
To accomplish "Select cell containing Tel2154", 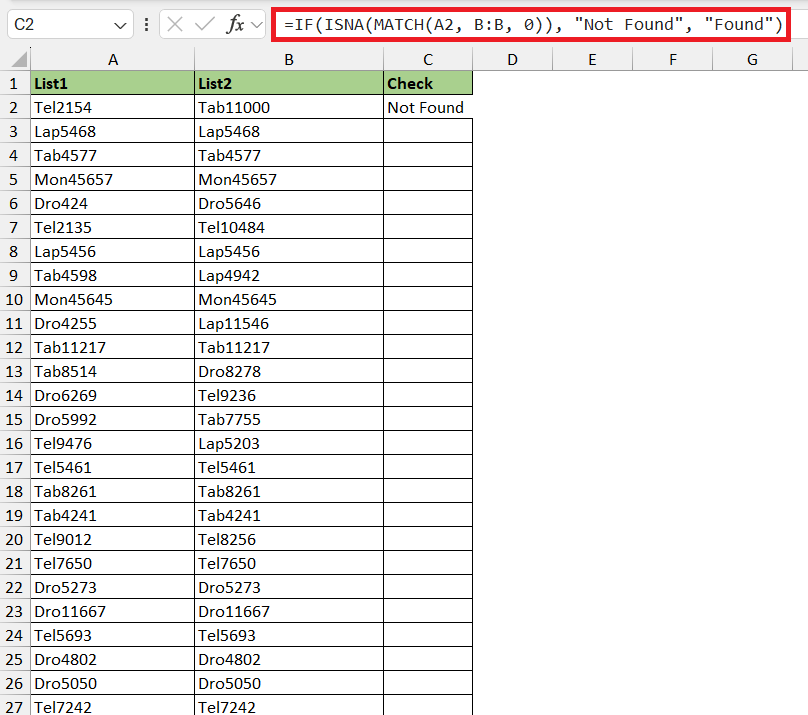I will click(x=112, y=107).
